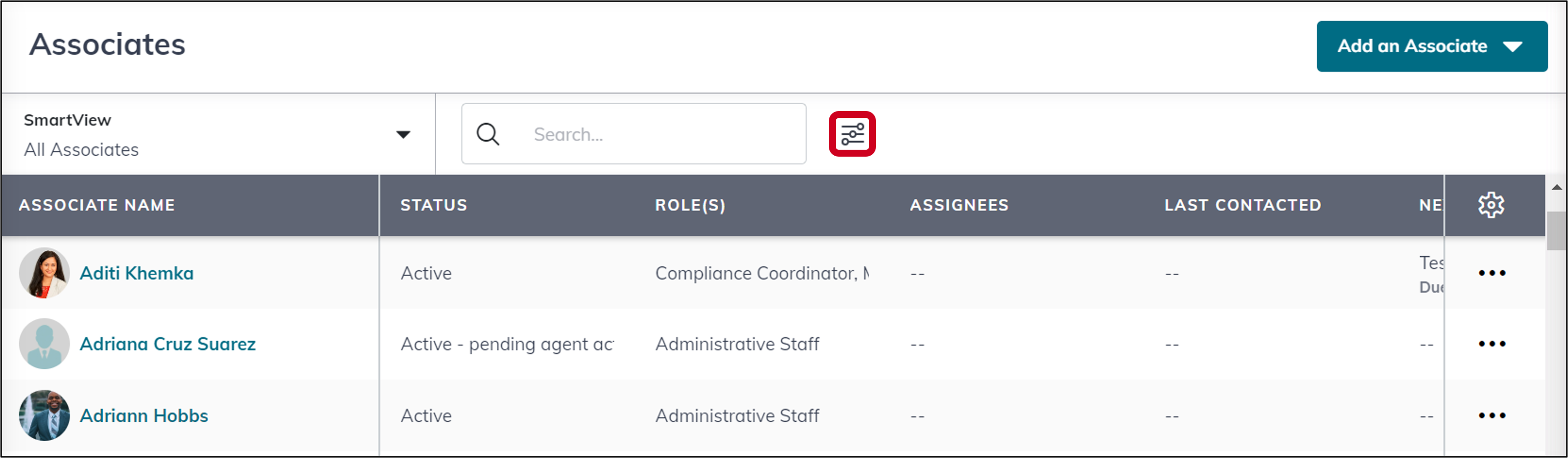Open the column settings gear icon
Viewport: 1568px width, 458px height.
[1491, 205]
